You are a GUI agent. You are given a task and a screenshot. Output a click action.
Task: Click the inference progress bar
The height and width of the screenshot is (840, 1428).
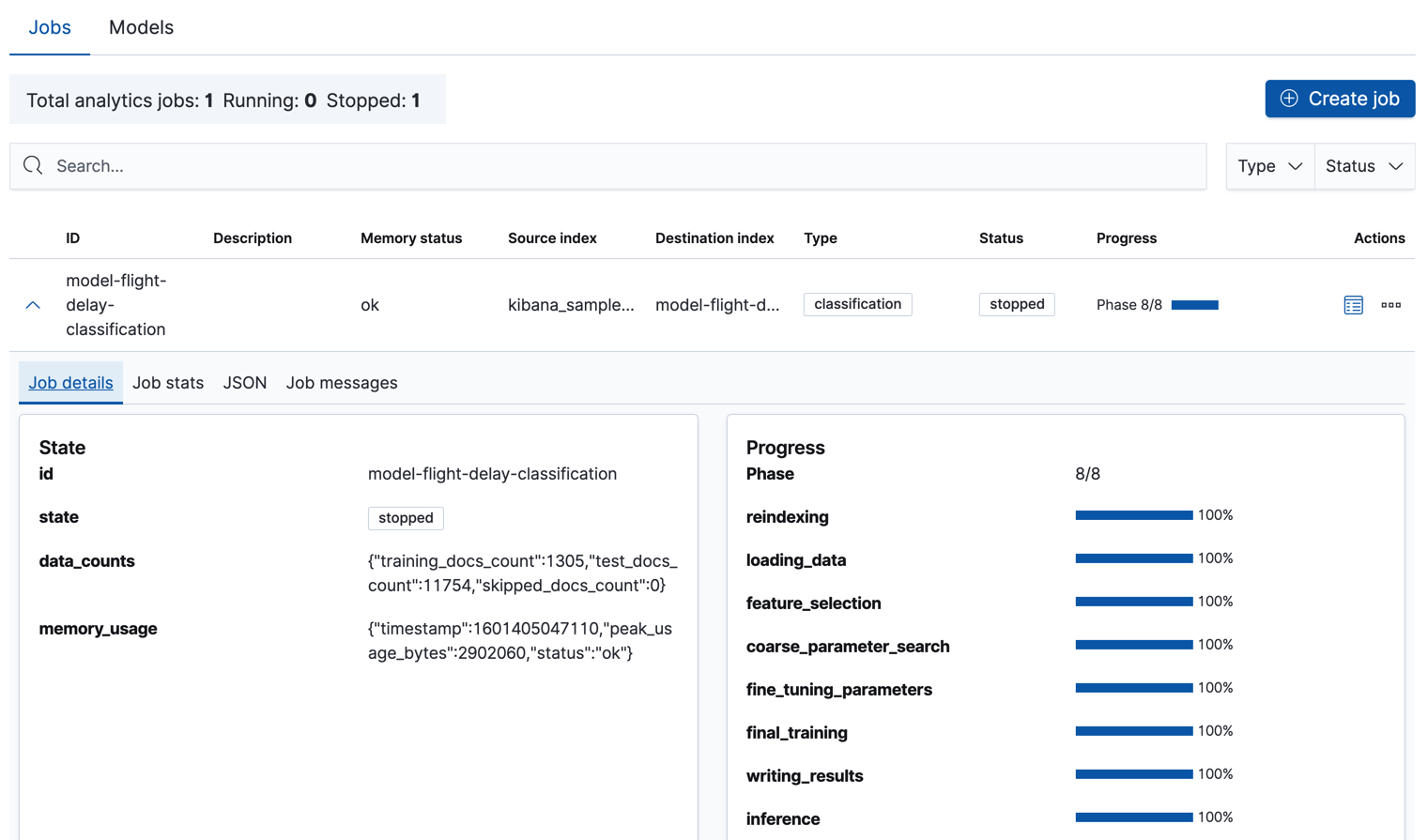tap(1133, 817)
